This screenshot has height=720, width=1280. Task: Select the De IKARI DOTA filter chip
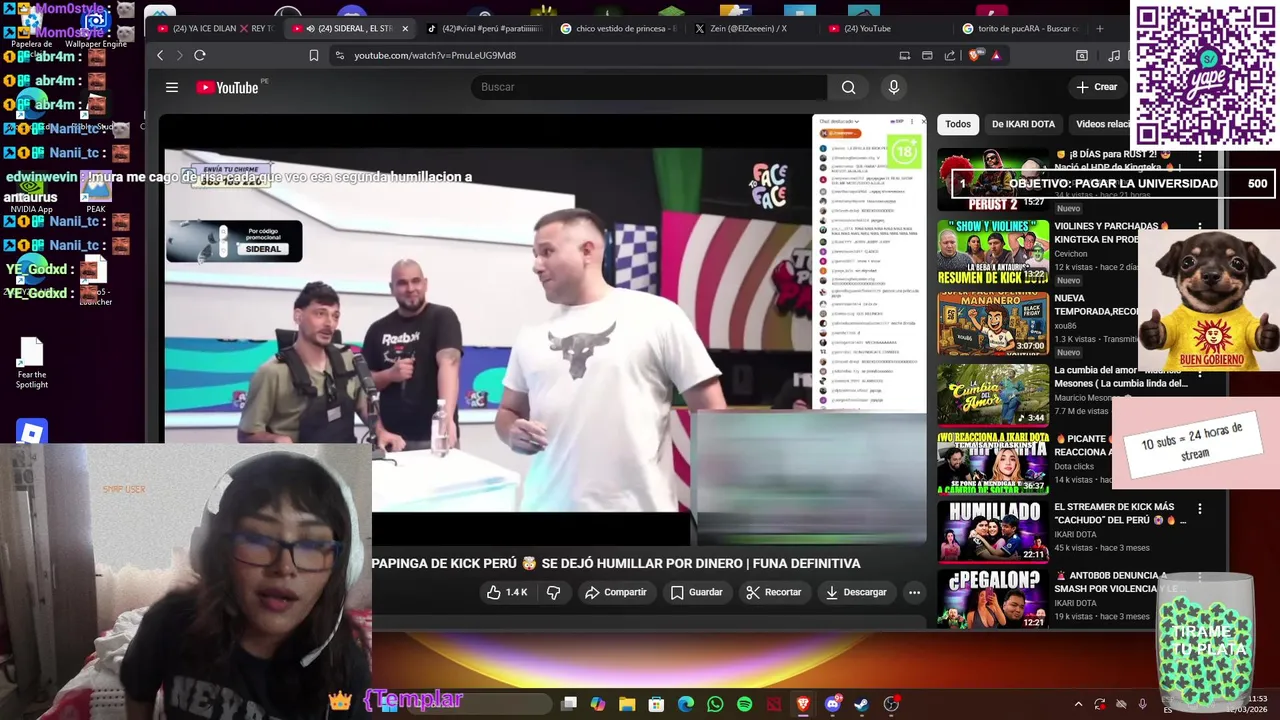pyautogui.click(x=1023, y=124)
